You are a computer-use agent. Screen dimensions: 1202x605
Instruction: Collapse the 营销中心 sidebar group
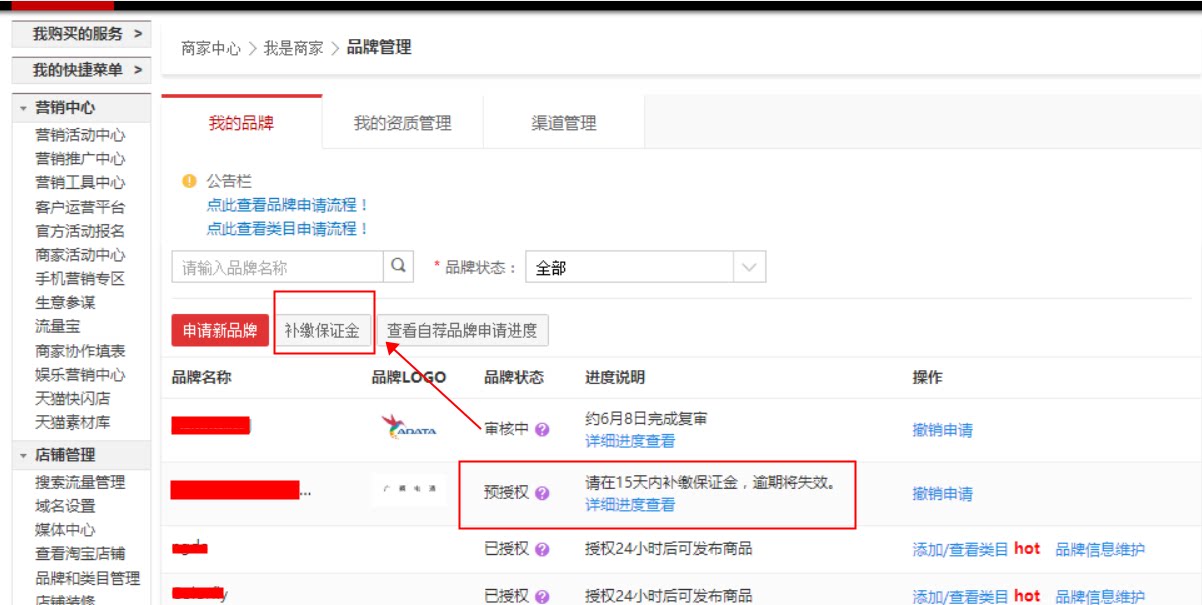(x=24, y=108)
